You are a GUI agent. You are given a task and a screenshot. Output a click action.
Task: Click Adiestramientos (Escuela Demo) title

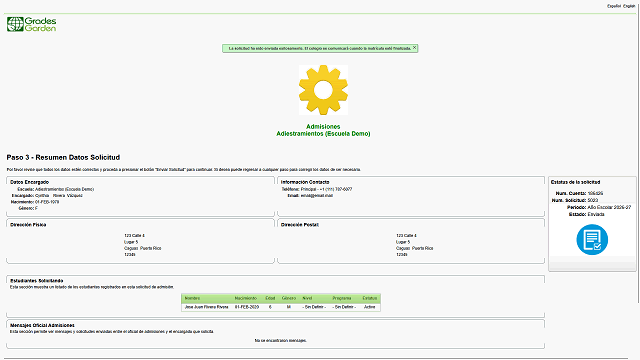[x=323, y=133]
